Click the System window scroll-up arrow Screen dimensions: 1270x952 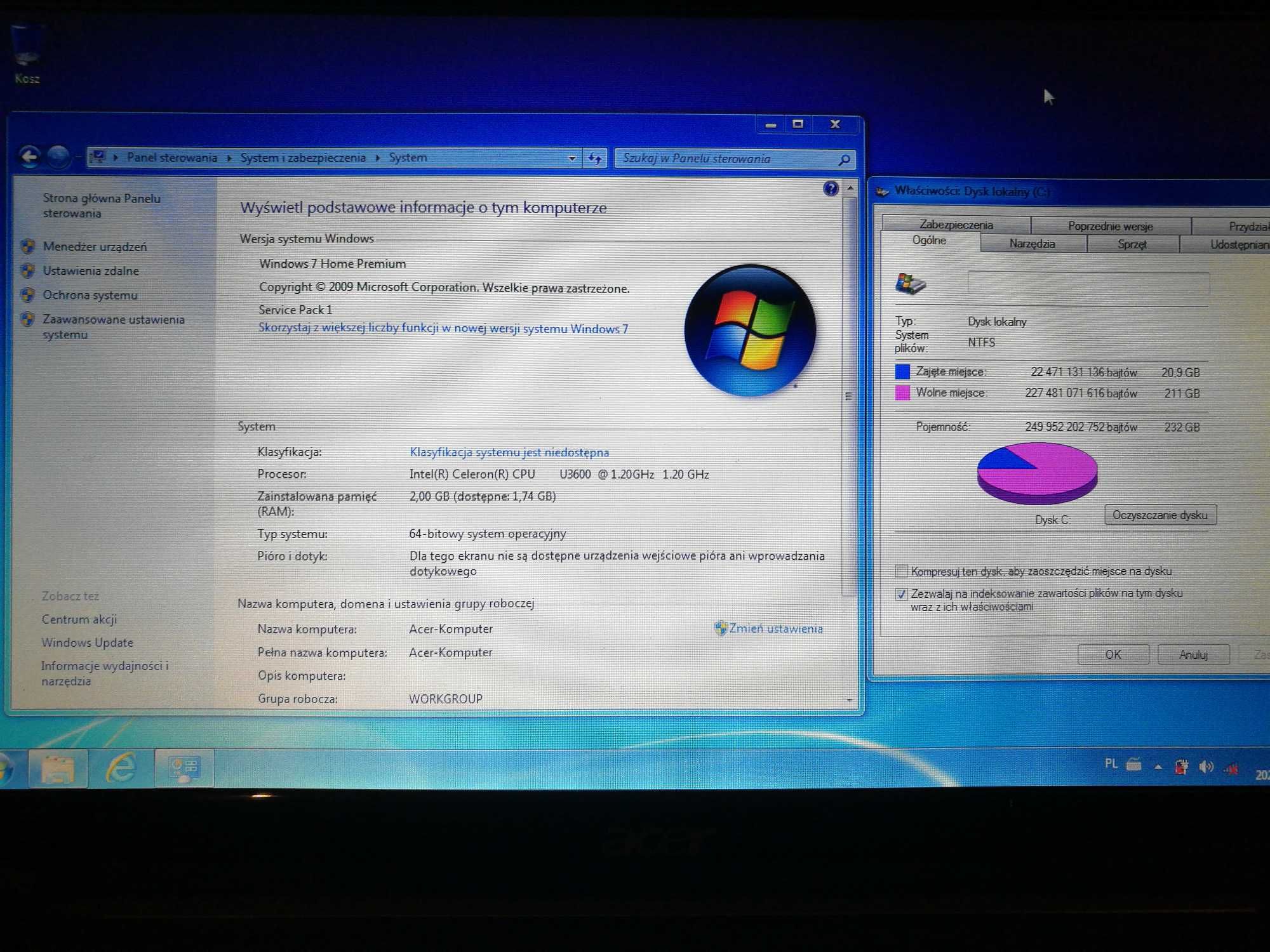coord(850,188)
